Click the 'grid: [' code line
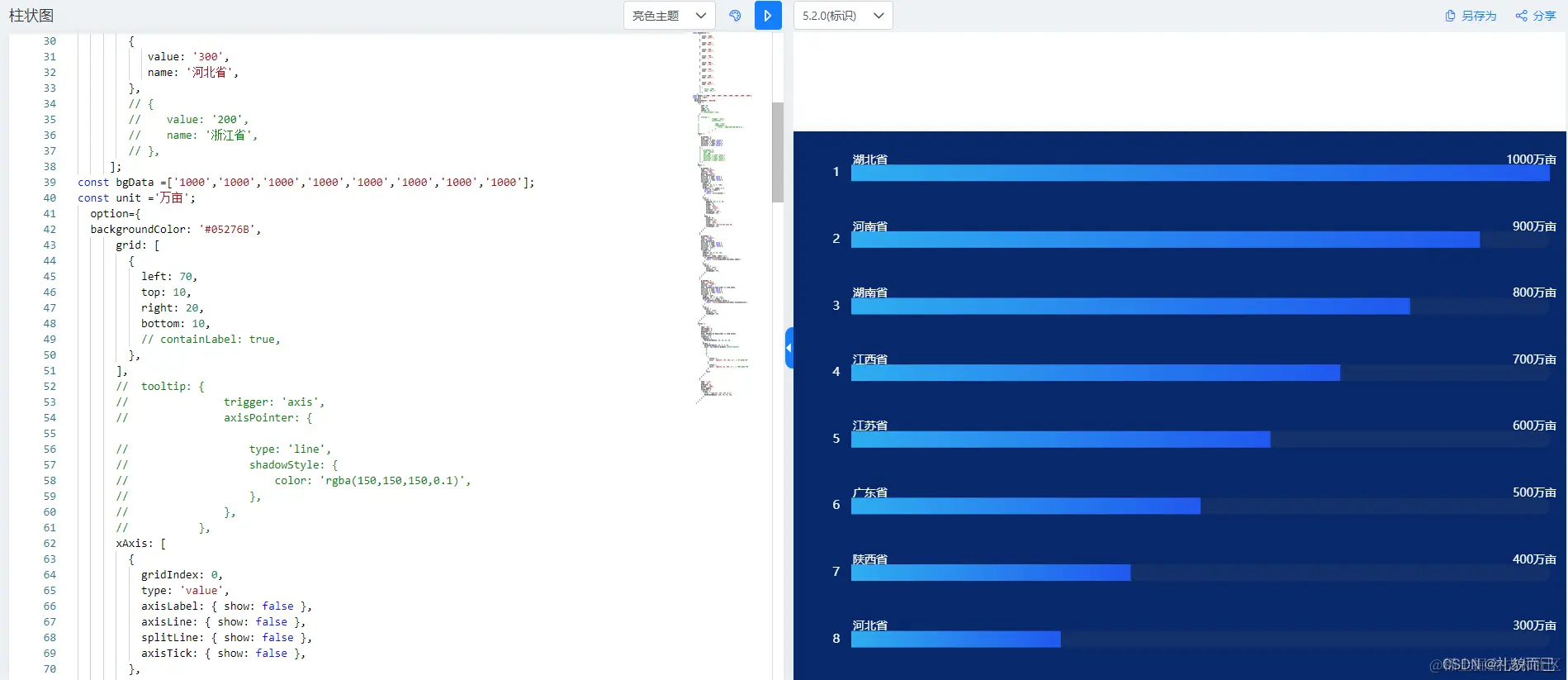1568x680 pixels. coord(138,245)
